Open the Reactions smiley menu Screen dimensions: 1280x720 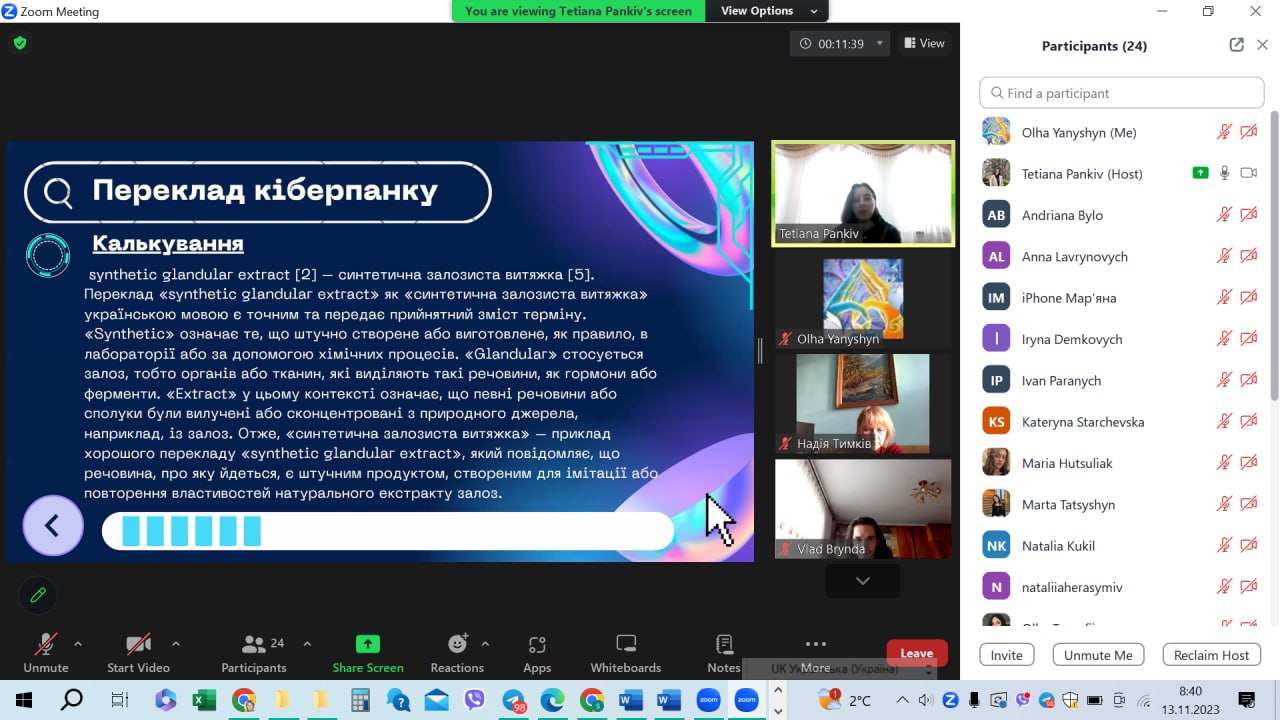pyautogui.click(x=457, y=653)
